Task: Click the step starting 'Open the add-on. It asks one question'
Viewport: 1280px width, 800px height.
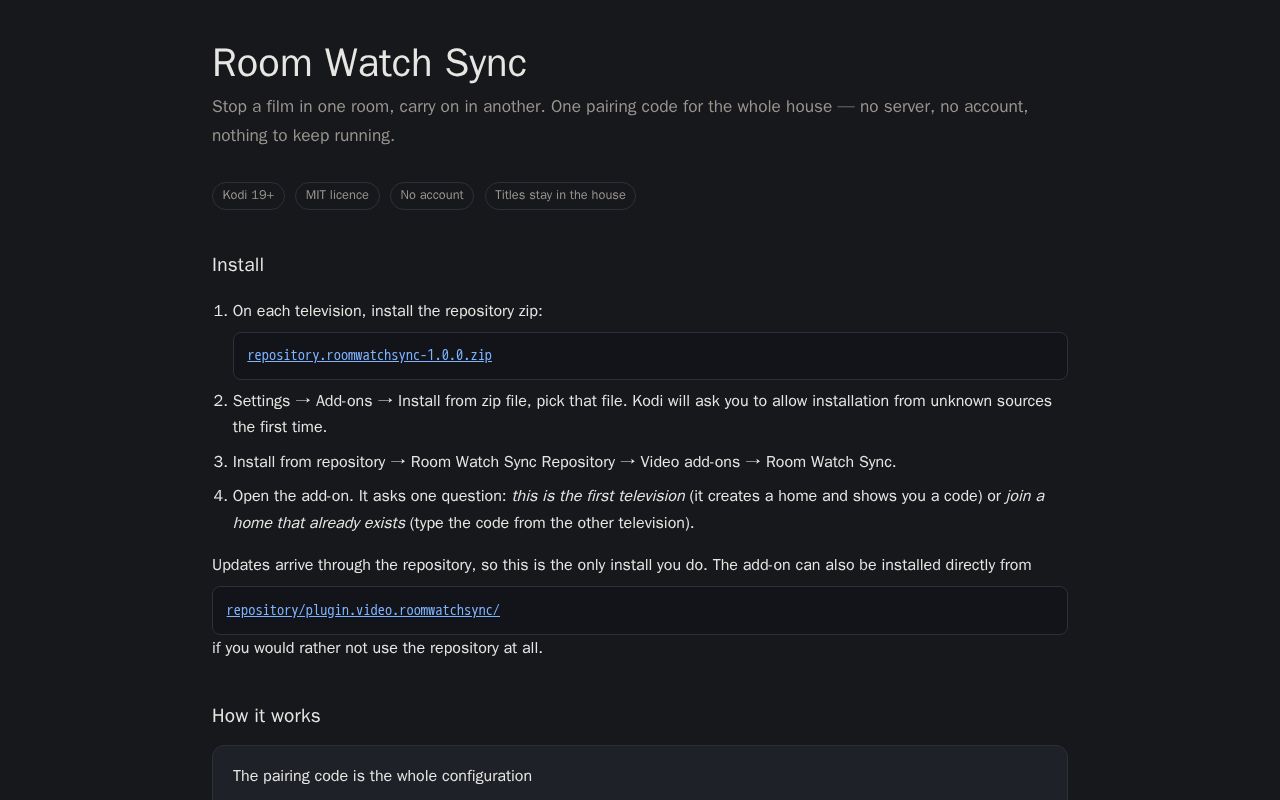Action: tap(640, 509)
